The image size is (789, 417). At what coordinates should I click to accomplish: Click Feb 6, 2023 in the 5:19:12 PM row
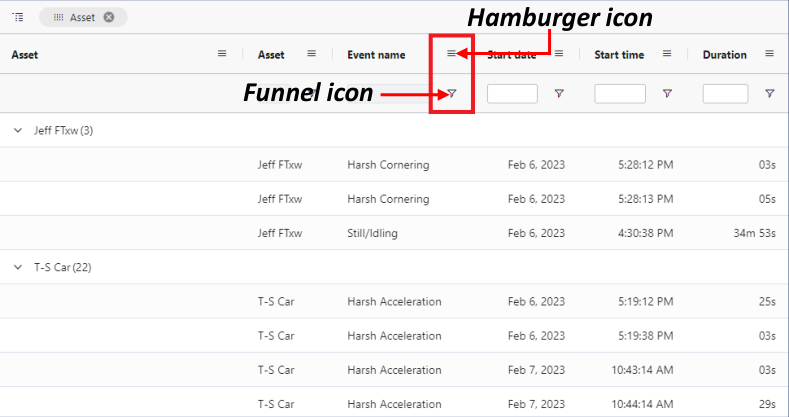536,302
